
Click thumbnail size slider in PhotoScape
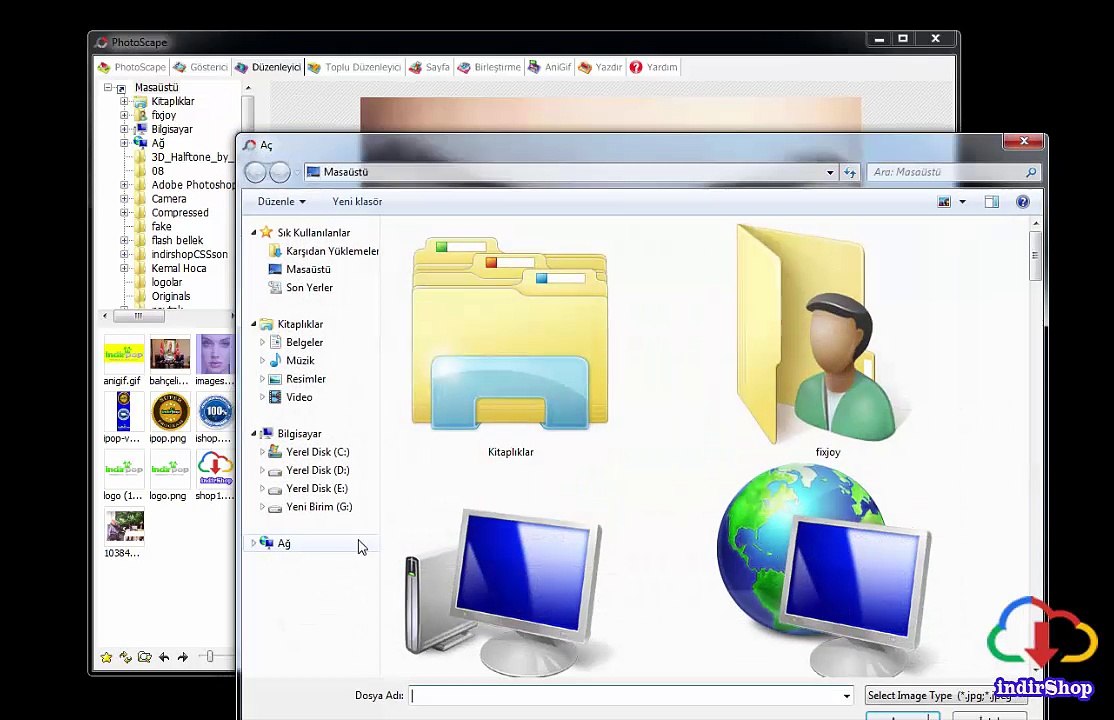pyautogui.click(x=210, y=657)
